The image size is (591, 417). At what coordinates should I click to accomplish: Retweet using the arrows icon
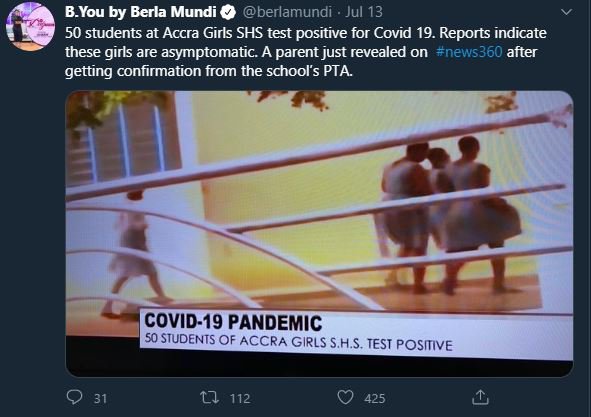click(x=209, y=397)
